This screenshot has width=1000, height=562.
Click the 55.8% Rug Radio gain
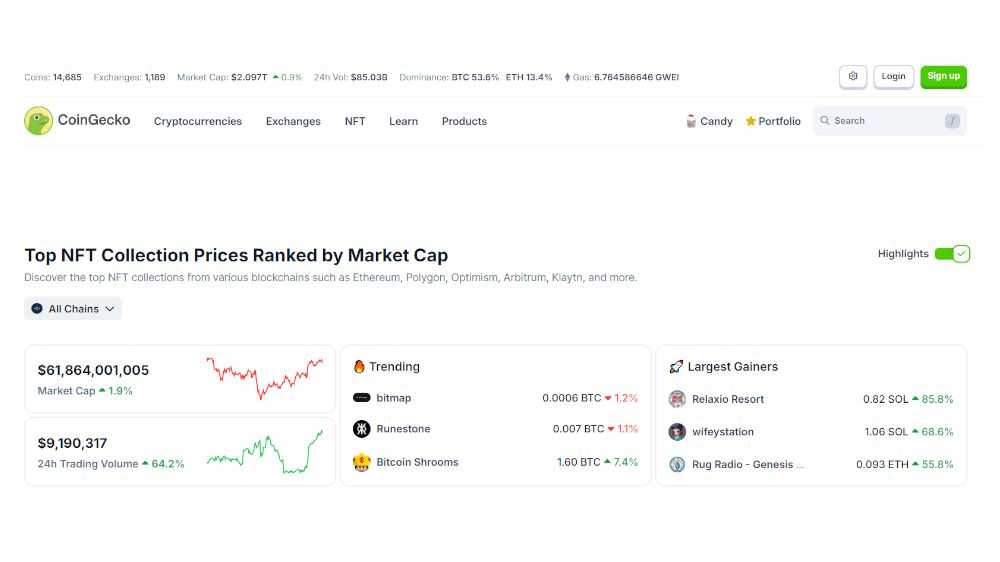932,464
